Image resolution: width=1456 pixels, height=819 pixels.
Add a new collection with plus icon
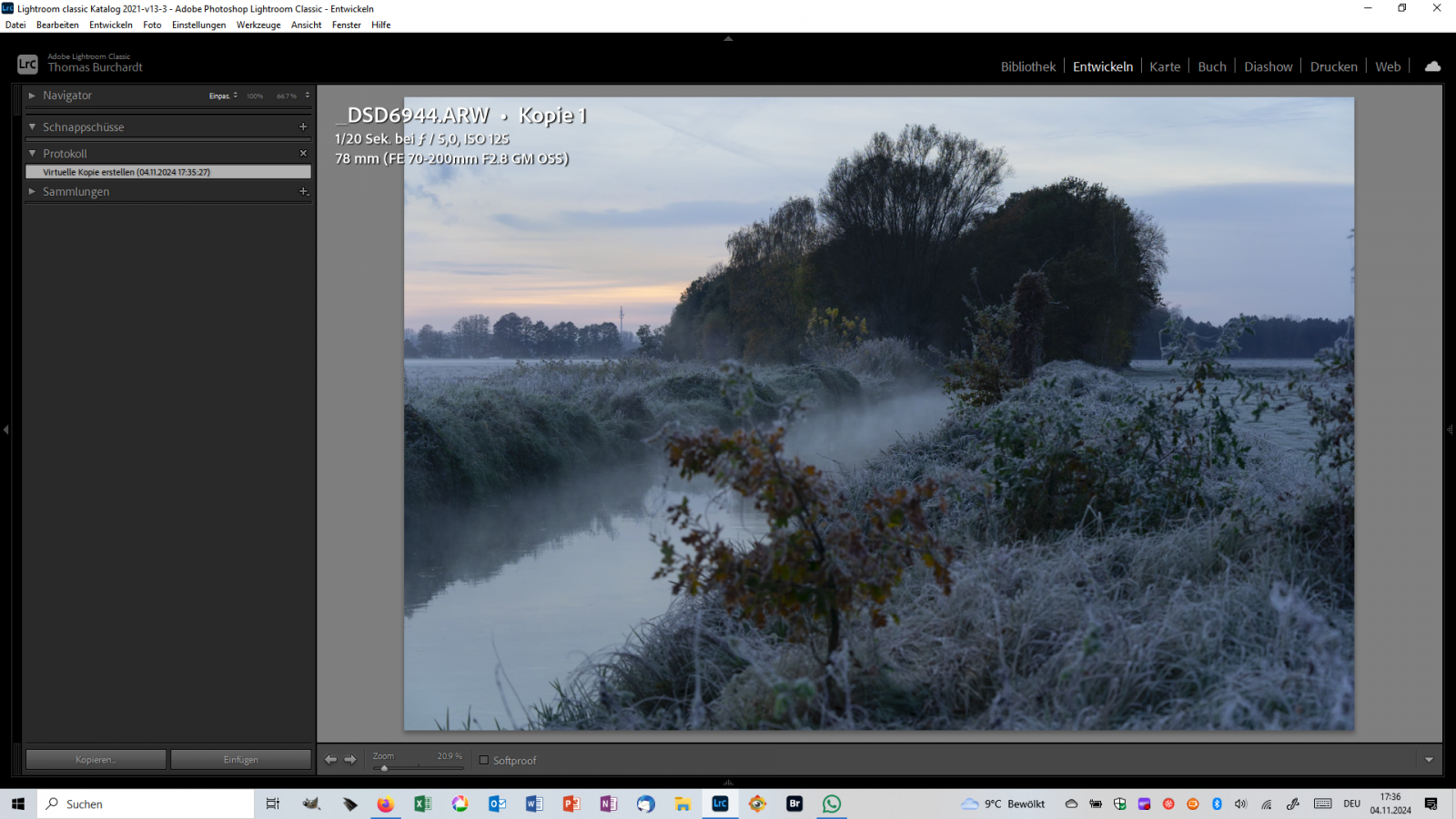point(303,191)
